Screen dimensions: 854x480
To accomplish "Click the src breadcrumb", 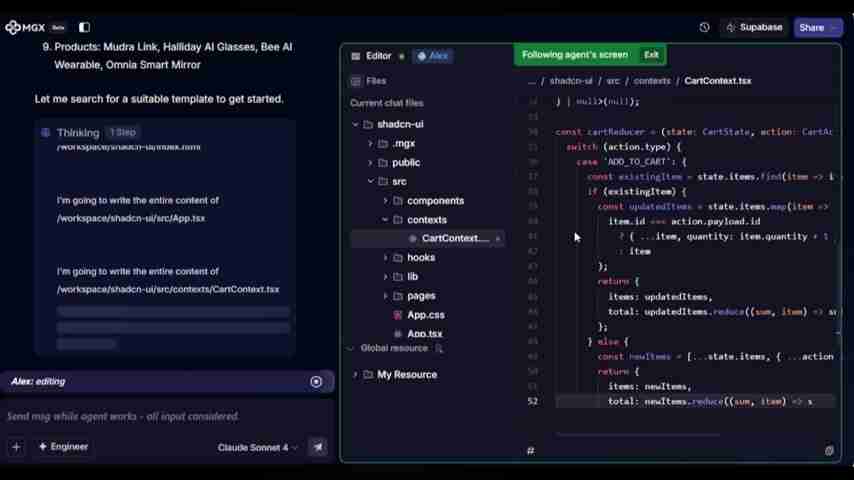I will click(613, 81).
